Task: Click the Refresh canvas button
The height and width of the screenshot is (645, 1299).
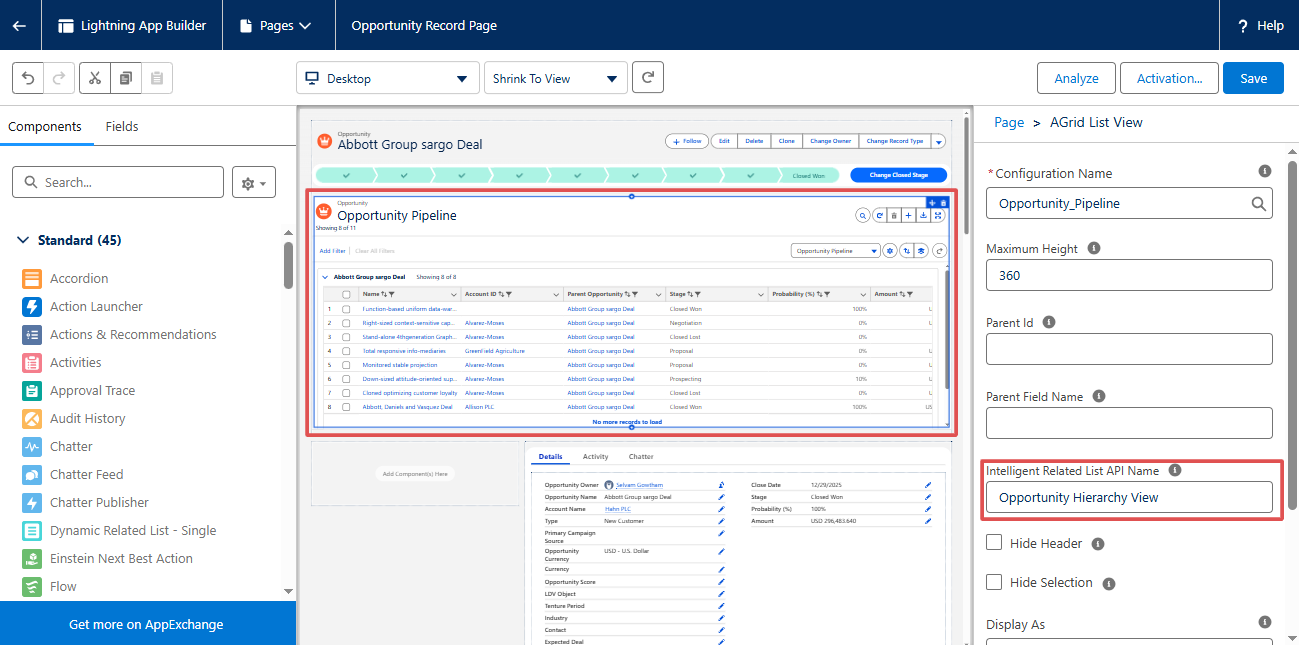Action: pos(648,77)
